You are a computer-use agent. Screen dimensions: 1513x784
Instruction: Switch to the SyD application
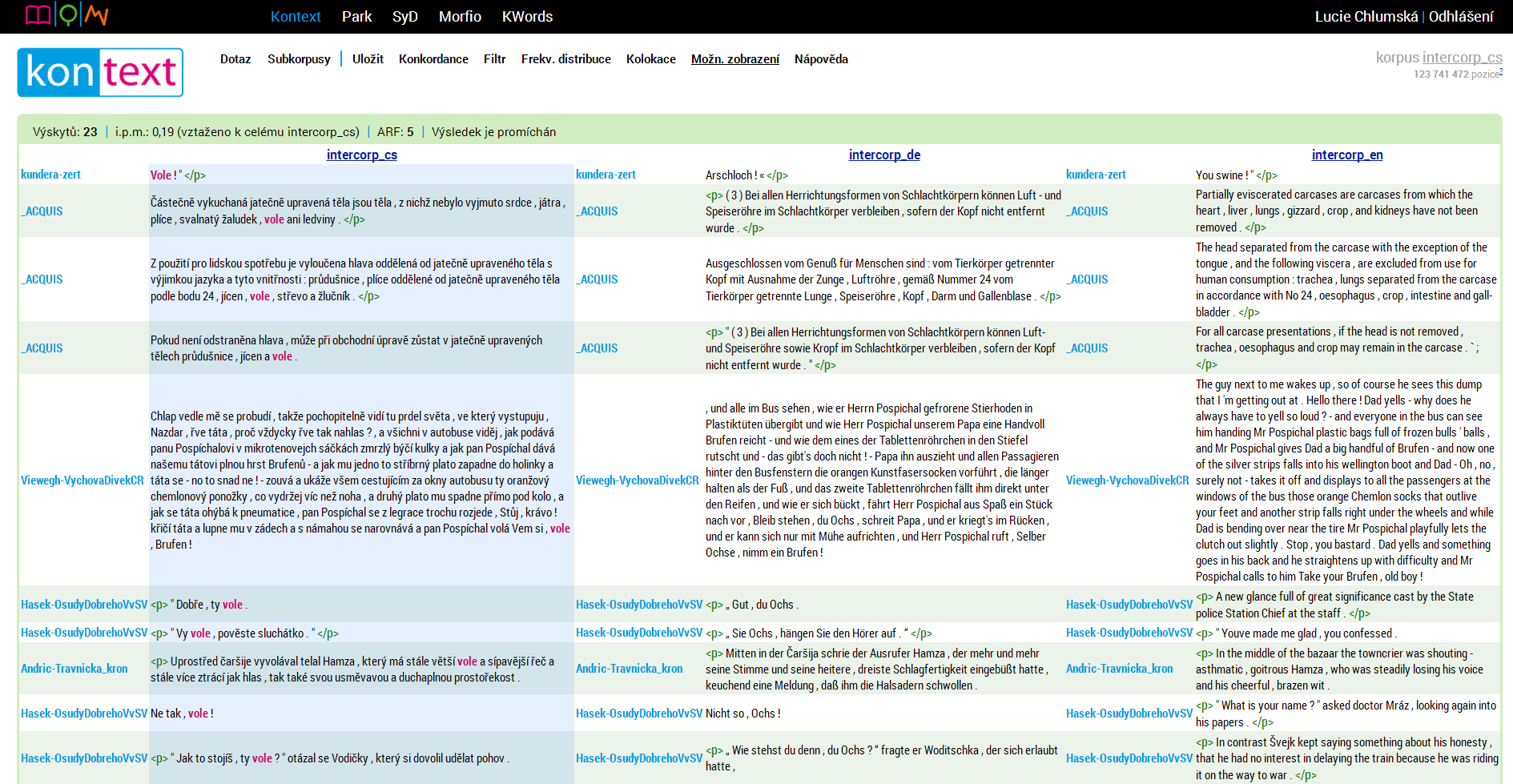(x=405, y=17)
